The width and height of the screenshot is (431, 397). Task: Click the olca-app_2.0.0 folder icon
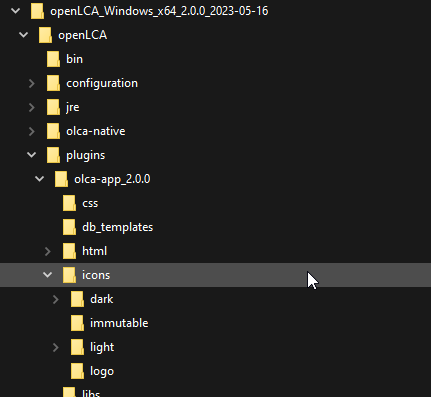[61, 179]
